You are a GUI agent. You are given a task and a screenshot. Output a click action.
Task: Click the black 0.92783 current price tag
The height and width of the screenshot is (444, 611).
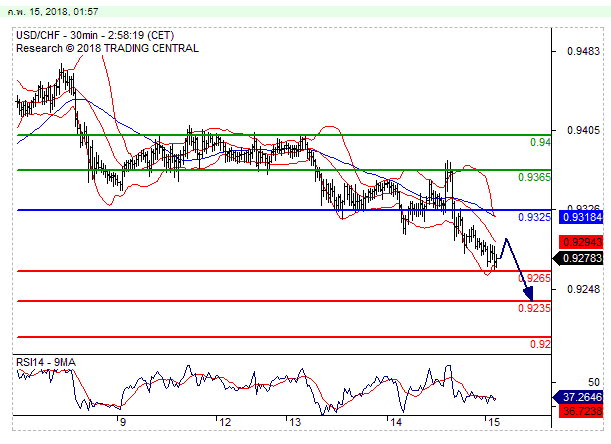point(578,258)
